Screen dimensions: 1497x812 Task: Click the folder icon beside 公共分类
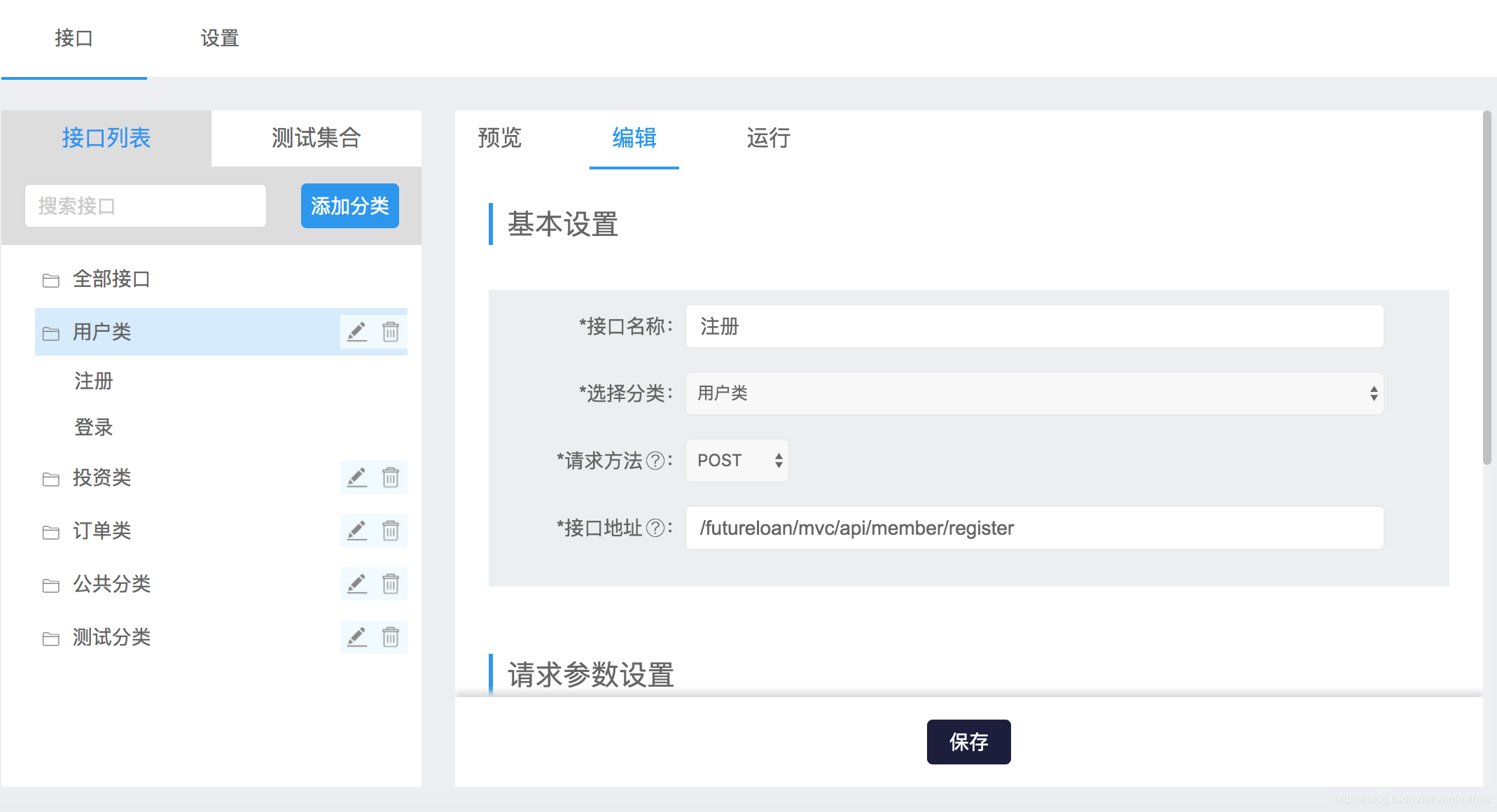[x=50, y=585]
